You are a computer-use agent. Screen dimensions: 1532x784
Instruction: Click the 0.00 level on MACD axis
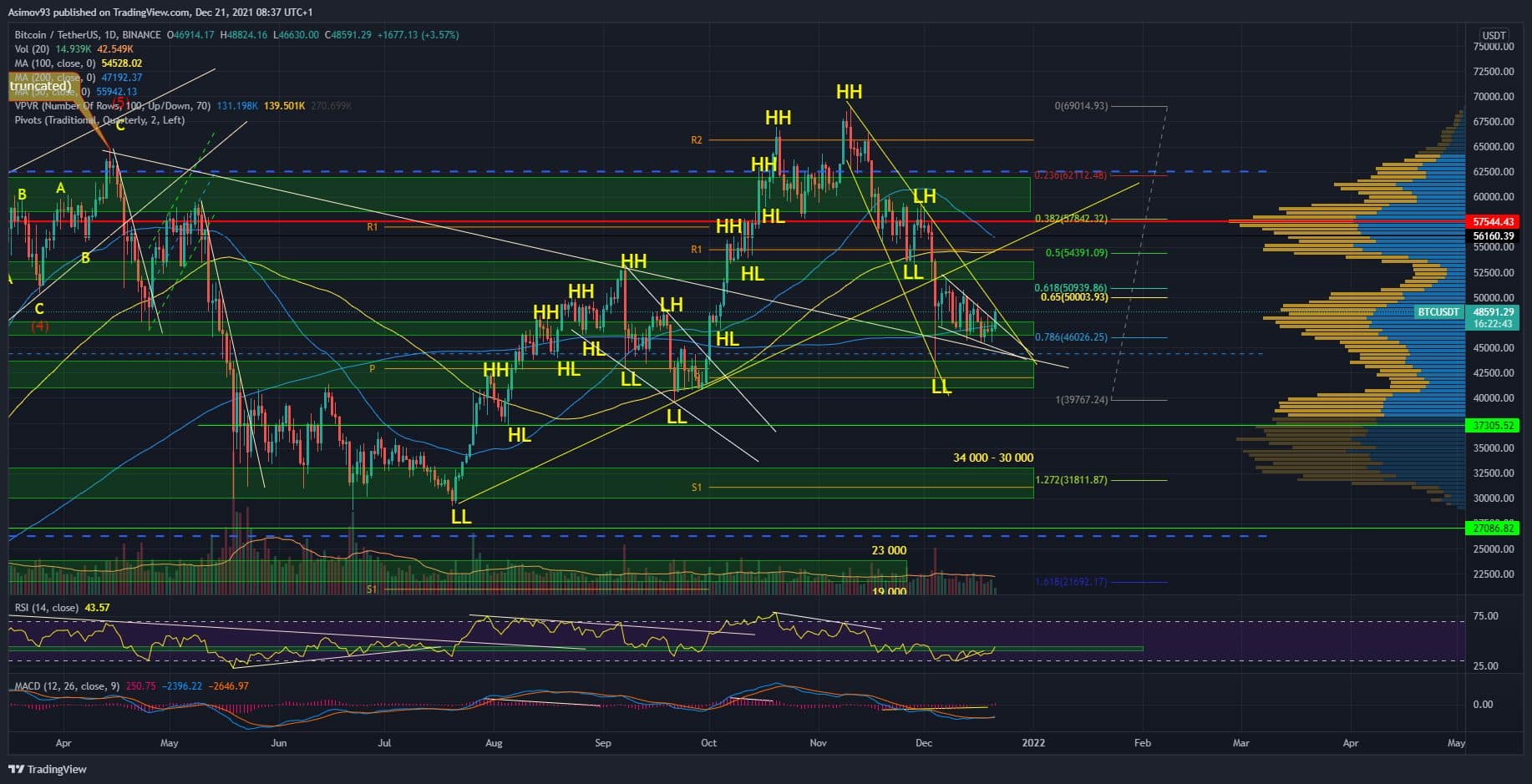(x=1483, y=705)
